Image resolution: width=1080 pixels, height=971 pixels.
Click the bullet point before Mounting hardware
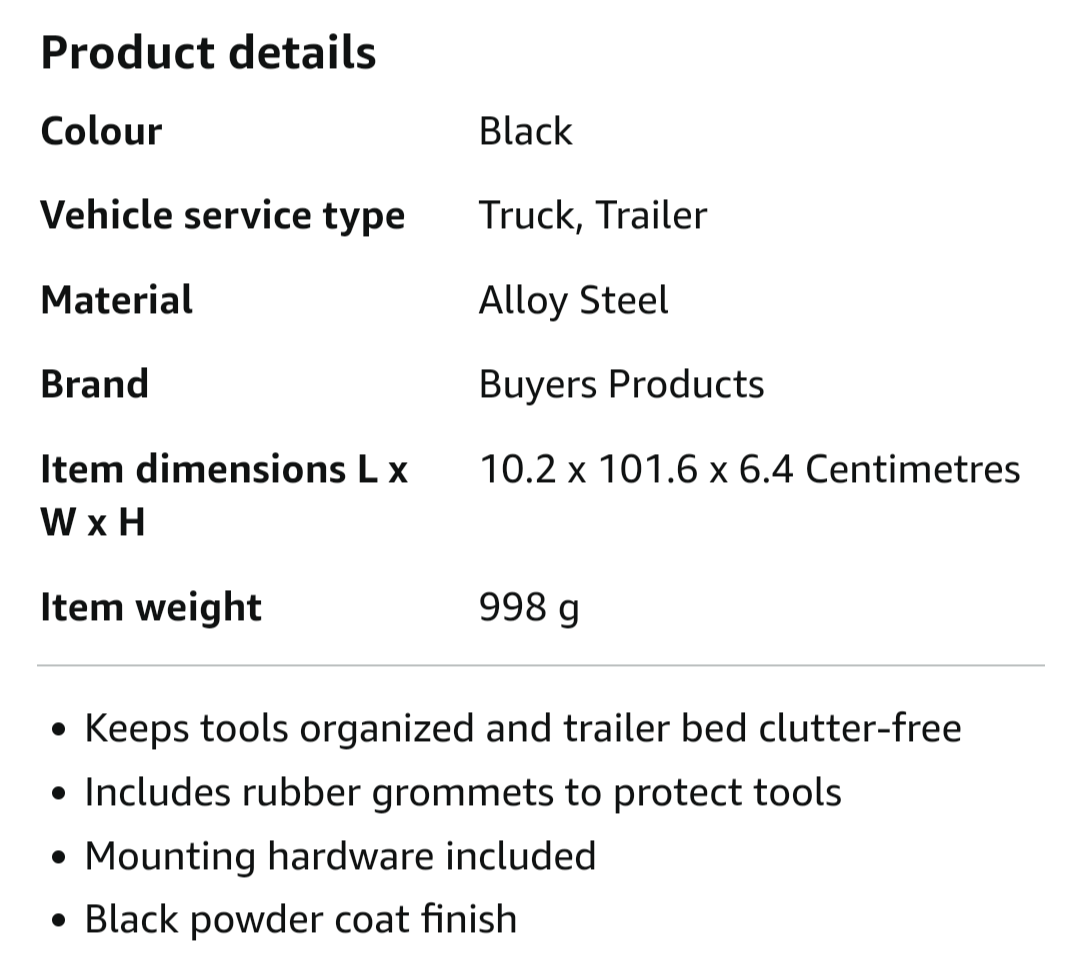pyautogui.click(x=59, y=857)
